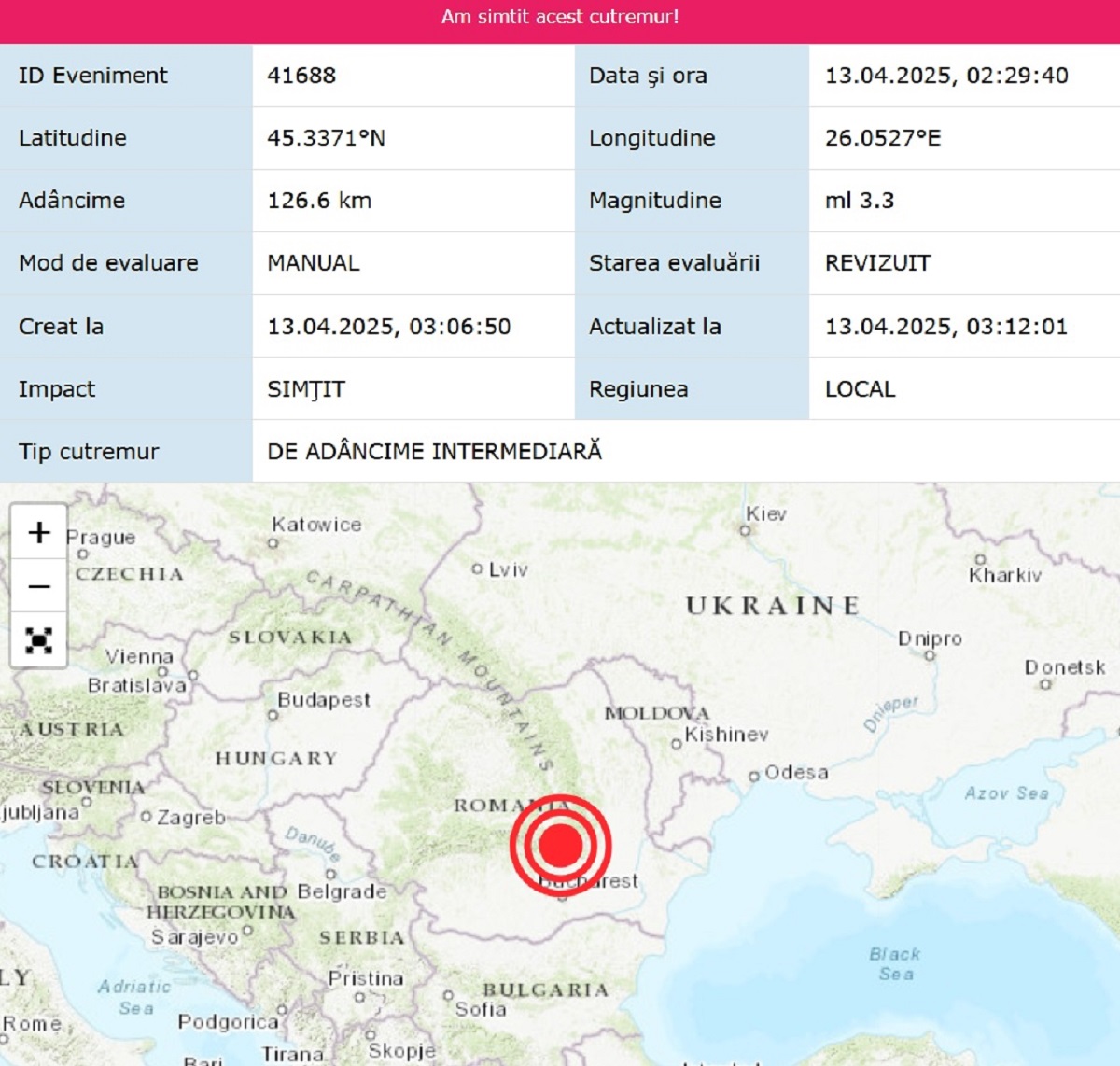The width and height of the screenshot is (1120, 1066).
Task: Click the Odesa city marker on map
Action: point(754,776)
